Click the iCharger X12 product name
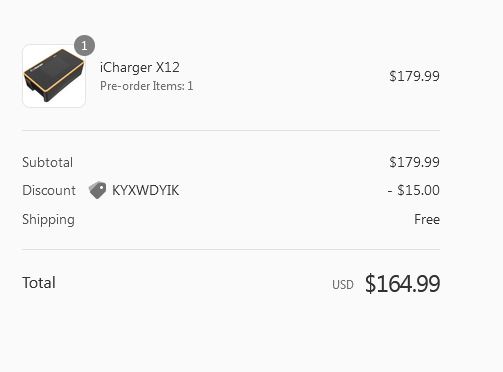Viewport: 503px width, 372px height. (140, 67)
